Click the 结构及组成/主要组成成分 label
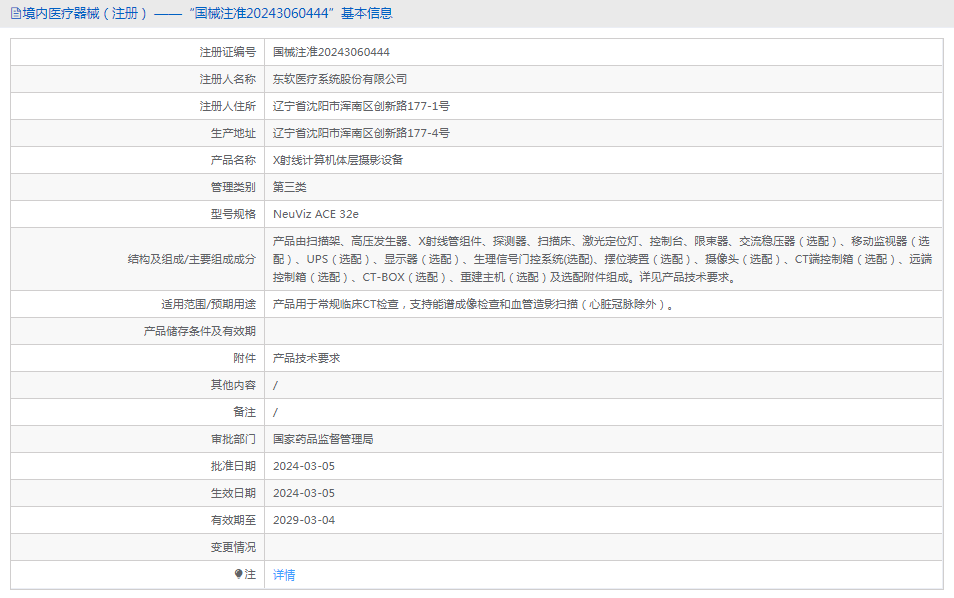Screen dimensions: 954x598 (192, 259)
